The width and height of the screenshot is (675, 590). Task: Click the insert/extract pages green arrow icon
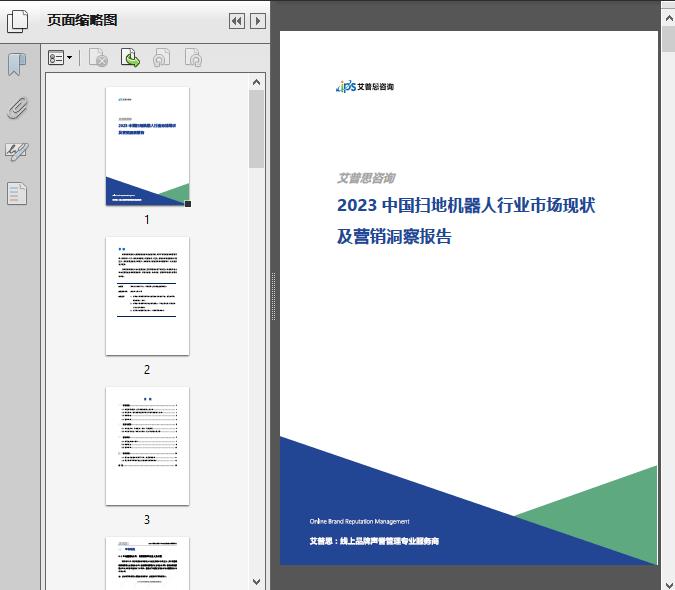(130, 58)
